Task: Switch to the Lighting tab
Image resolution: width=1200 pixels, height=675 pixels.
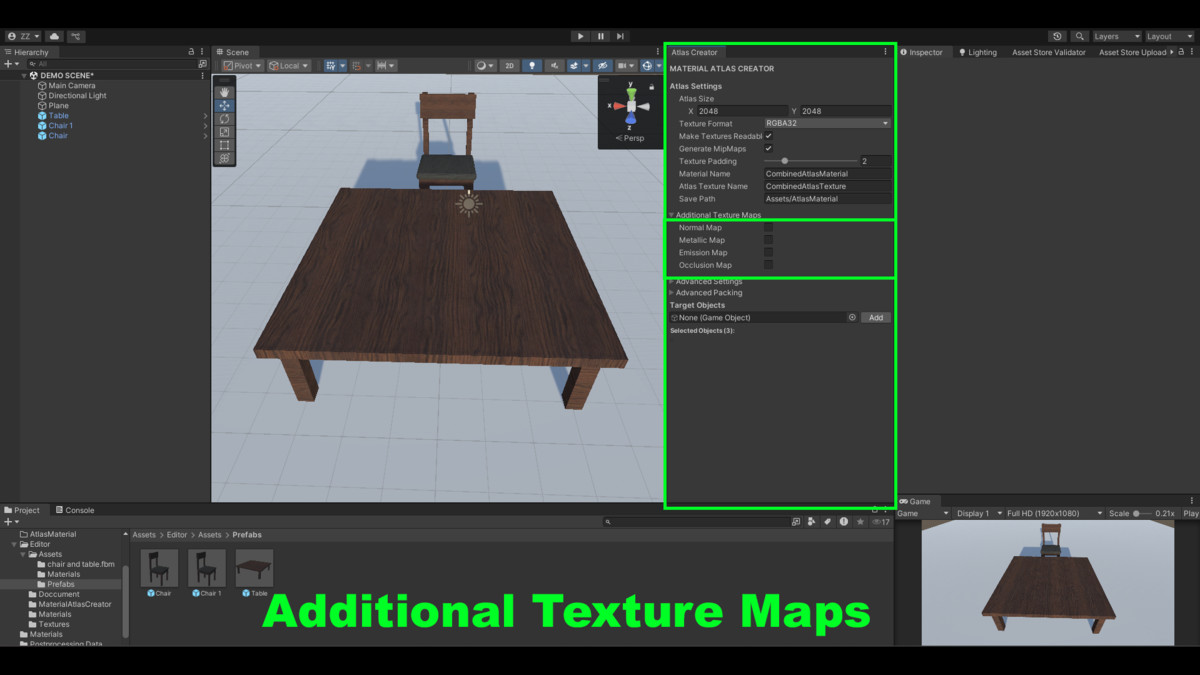Action: coord(978,52)
